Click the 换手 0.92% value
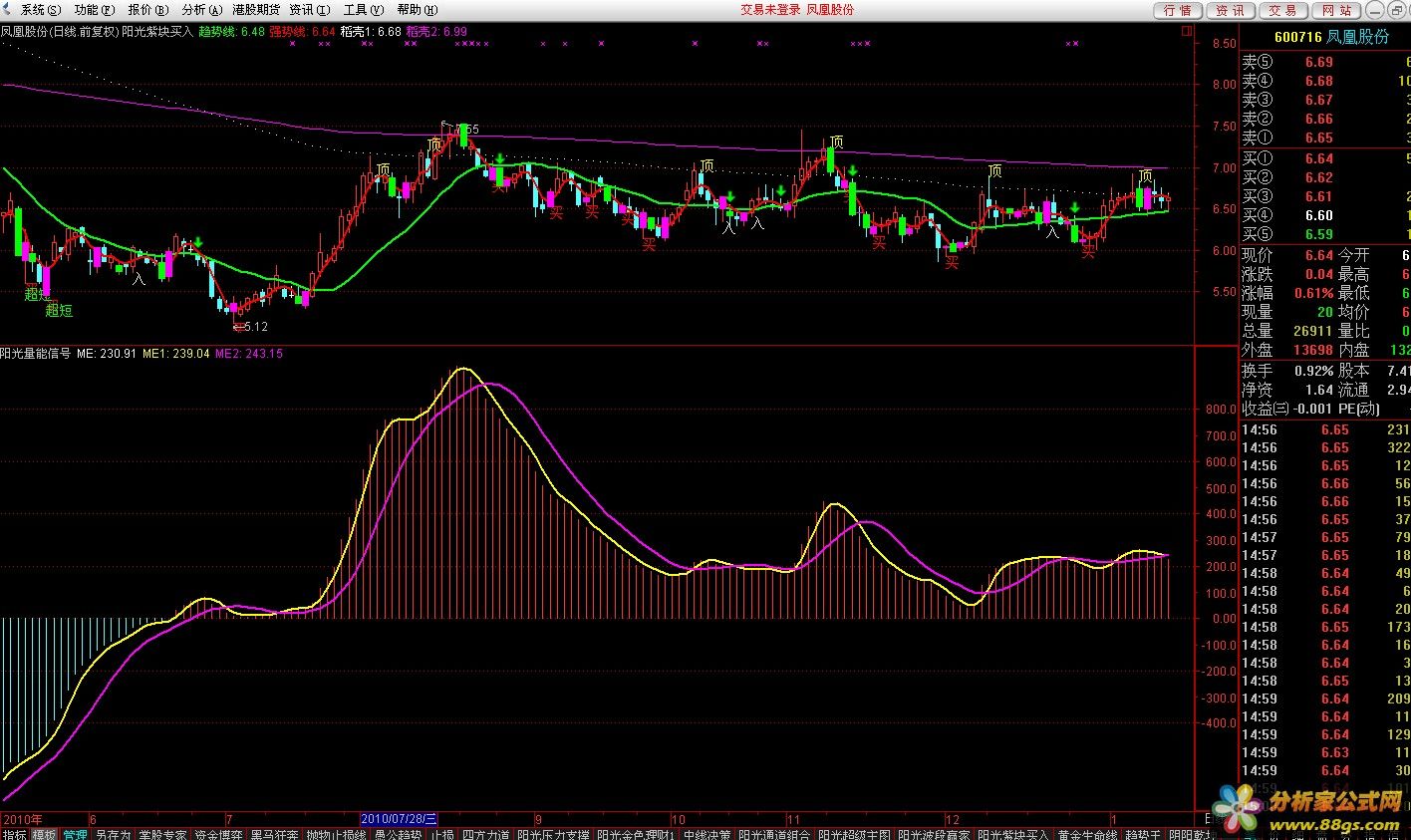The image size is (1411, 840). [1314, 371]
